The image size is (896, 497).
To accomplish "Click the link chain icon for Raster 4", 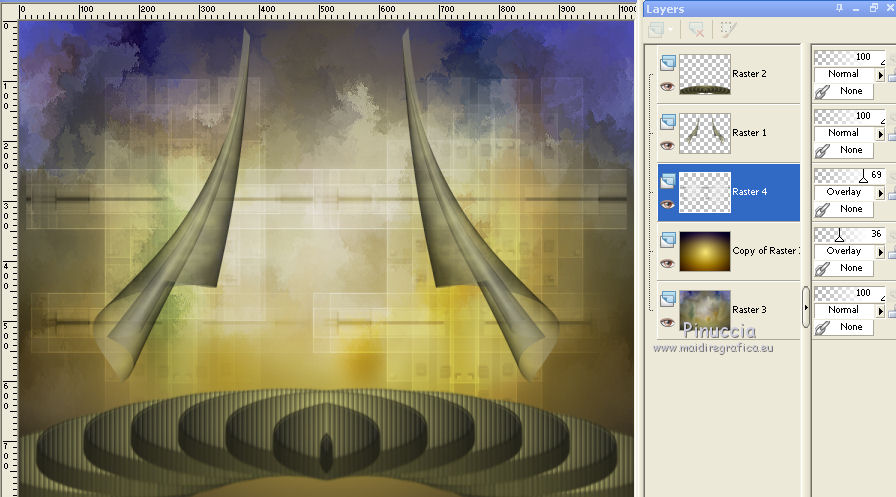I will (x=822, y=210).
